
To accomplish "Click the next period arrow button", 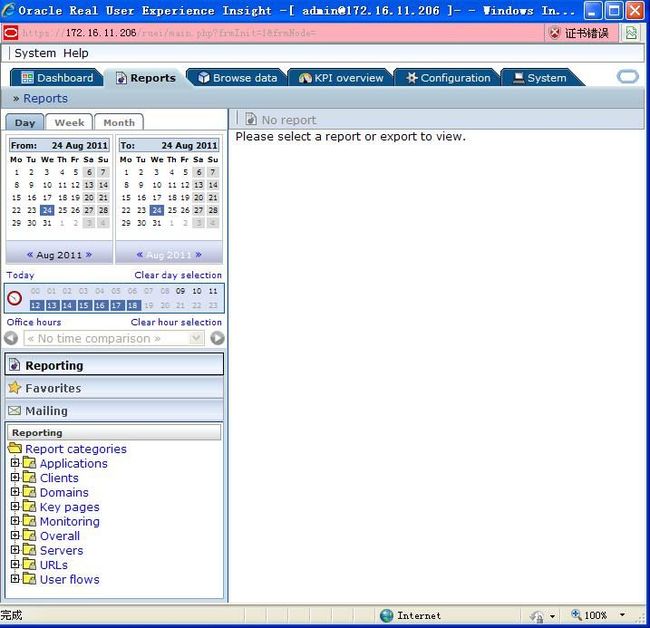I will (x=217, y=338).
